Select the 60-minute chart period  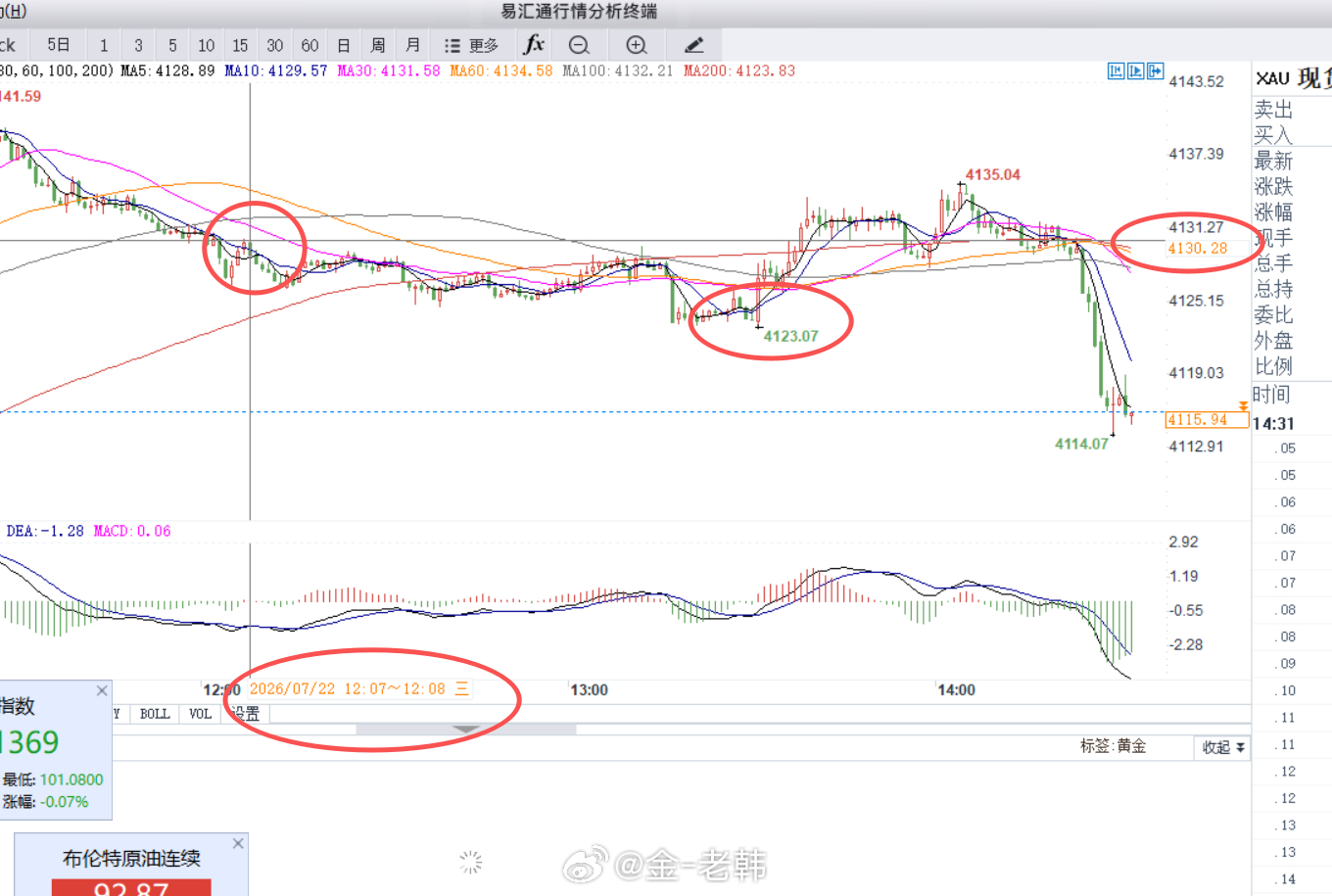click(309, 45)
